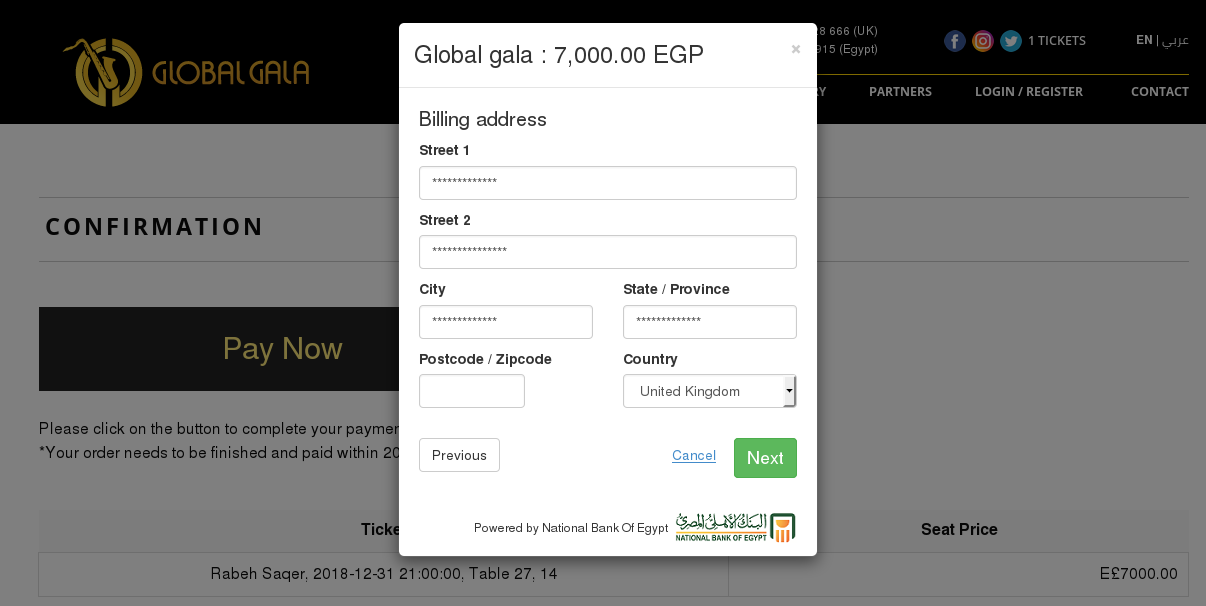The height and width of the screenshot is (606, 1206).
Task: Go back with the Previous button
Action: tap(459, 455)
